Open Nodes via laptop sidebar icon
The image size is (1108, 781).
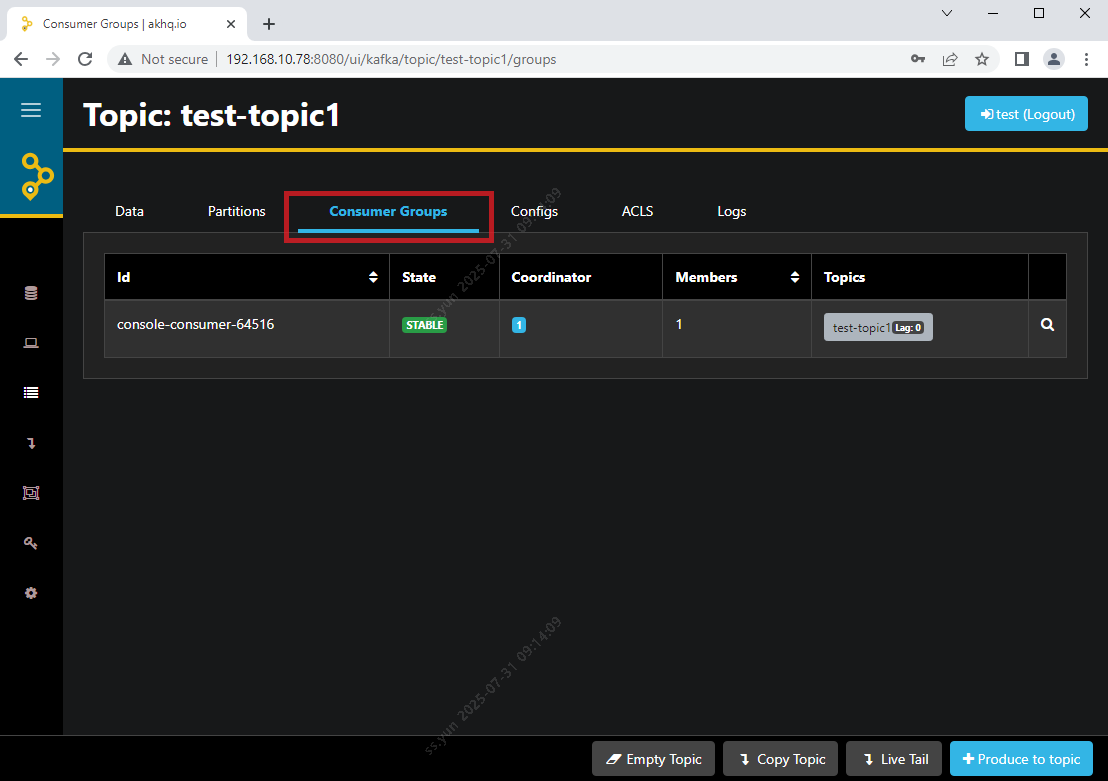click(31, 343)
